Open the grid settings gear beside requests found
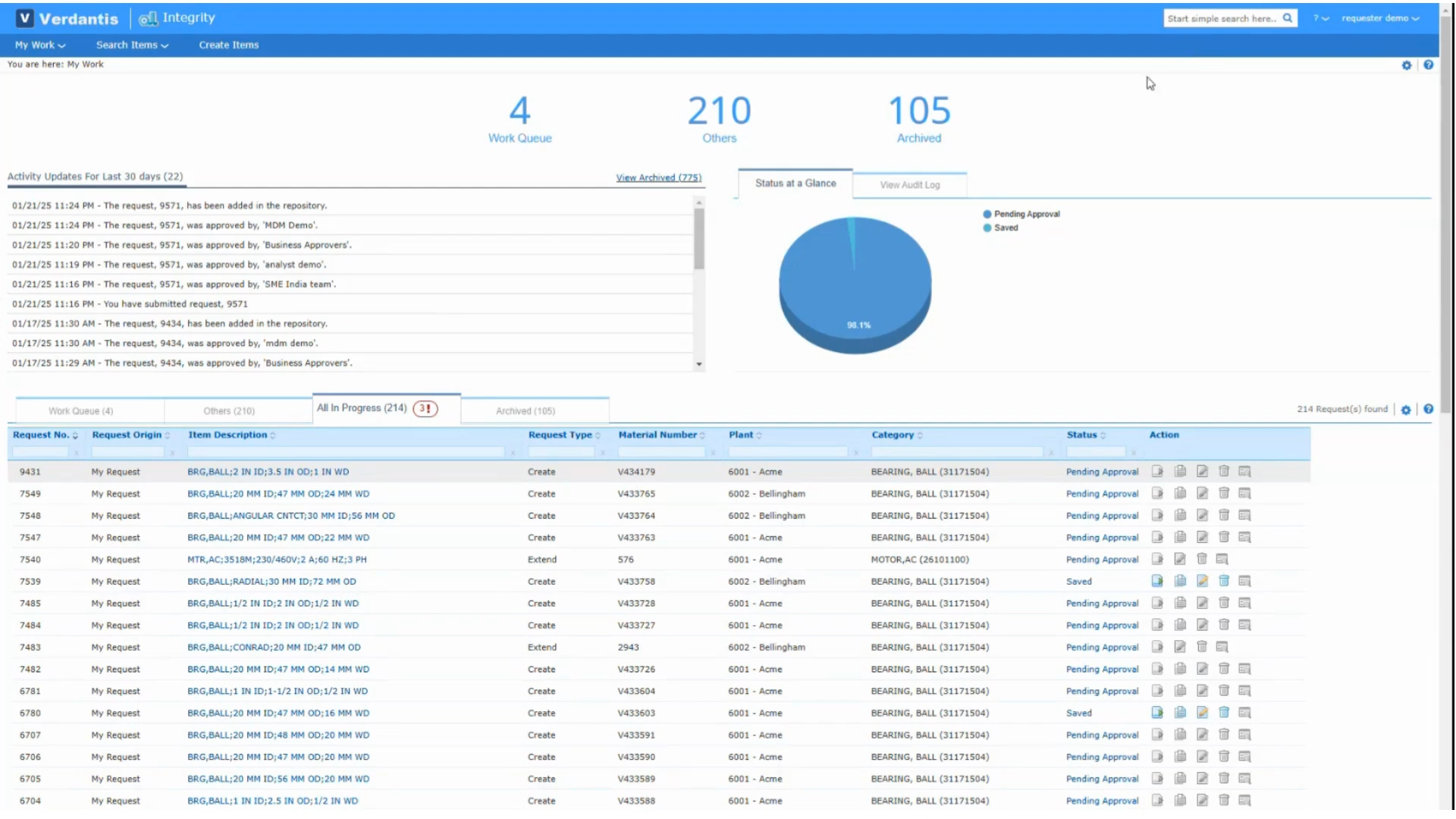Screen dimensions: 1456x819 [x=1406, y=409]
